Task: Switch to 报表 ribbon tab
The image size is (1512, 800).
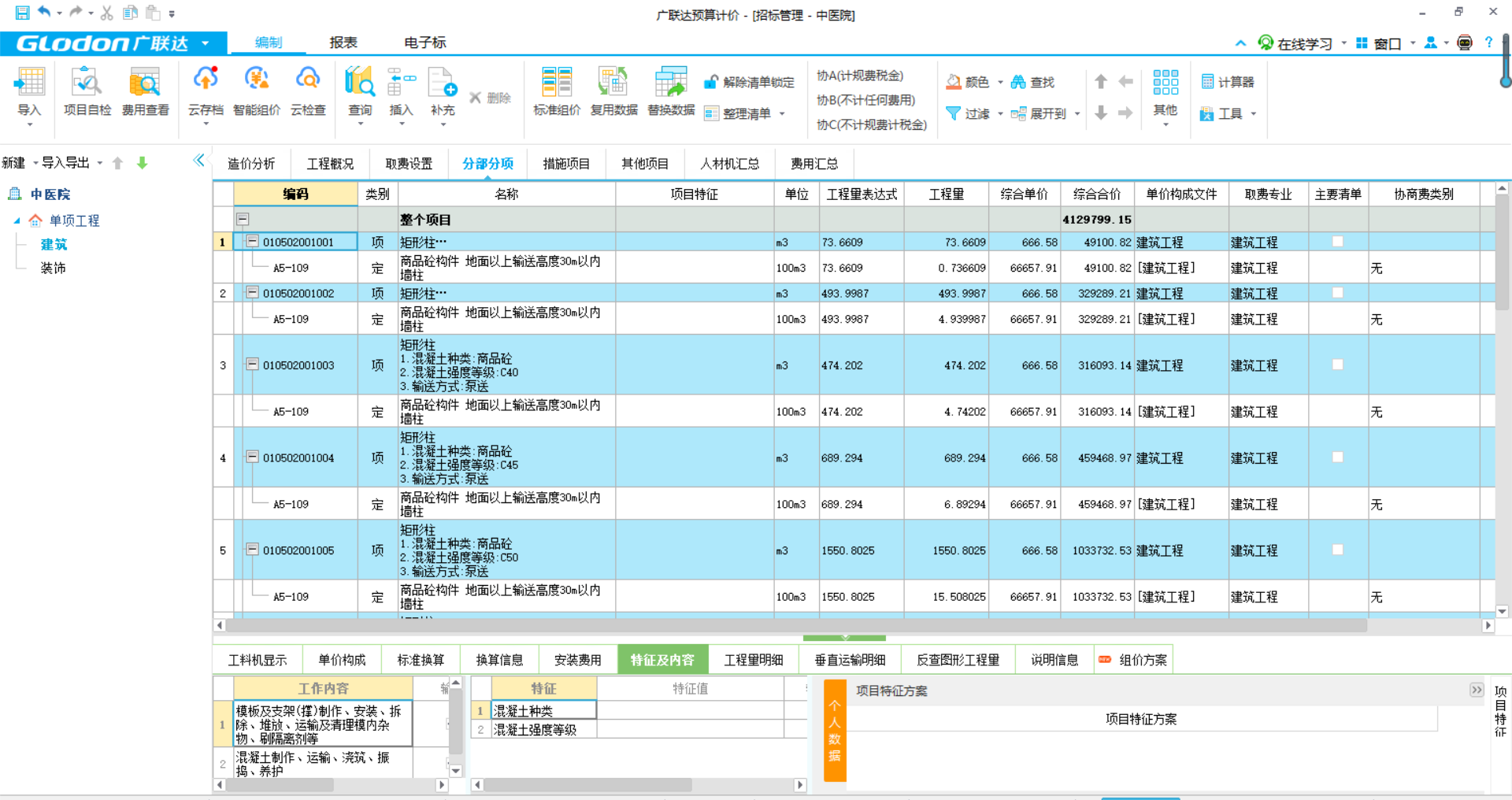Action: click(x=343, y=43)
